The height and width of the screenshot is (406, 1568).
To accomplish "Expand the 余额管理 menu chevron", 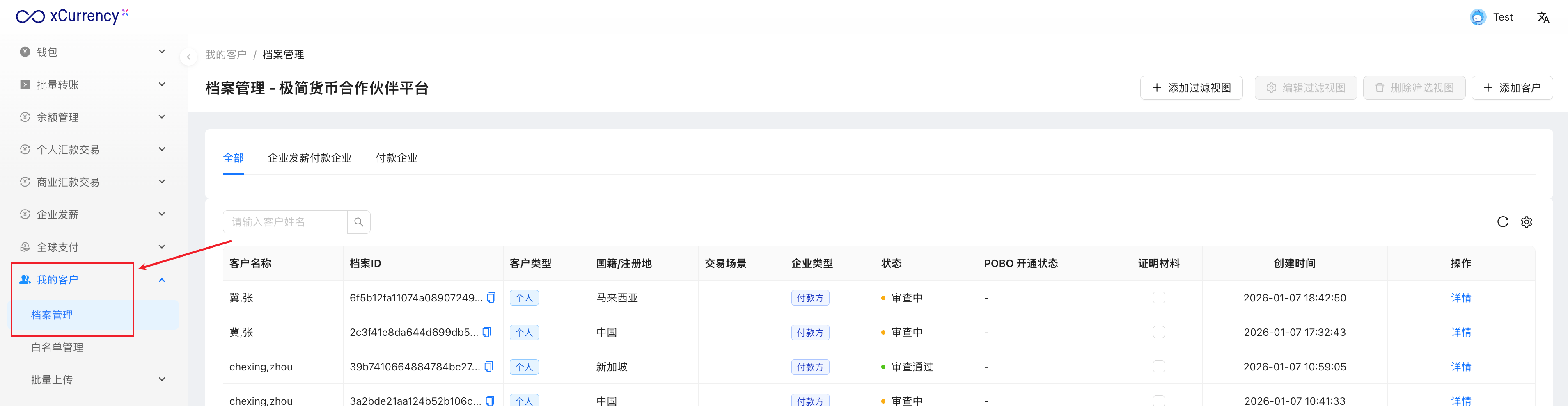I will pyautogui.click(x=162, y=117).
